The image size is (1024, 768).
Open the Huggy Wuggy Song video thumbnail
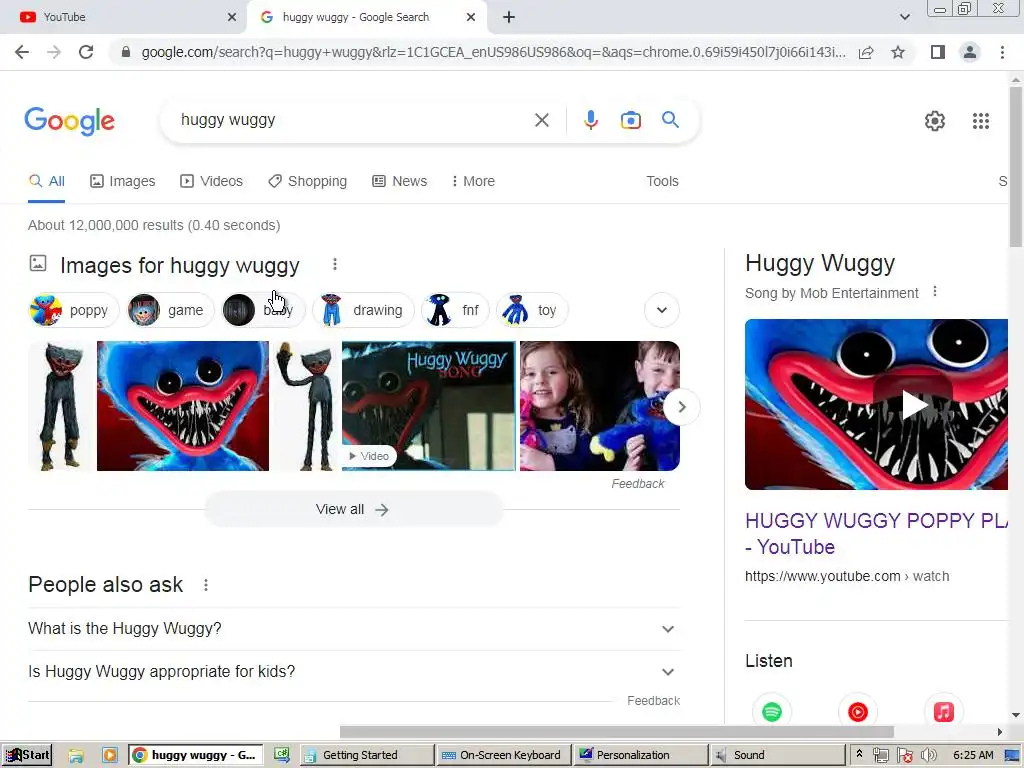click(x=428, y=406)
